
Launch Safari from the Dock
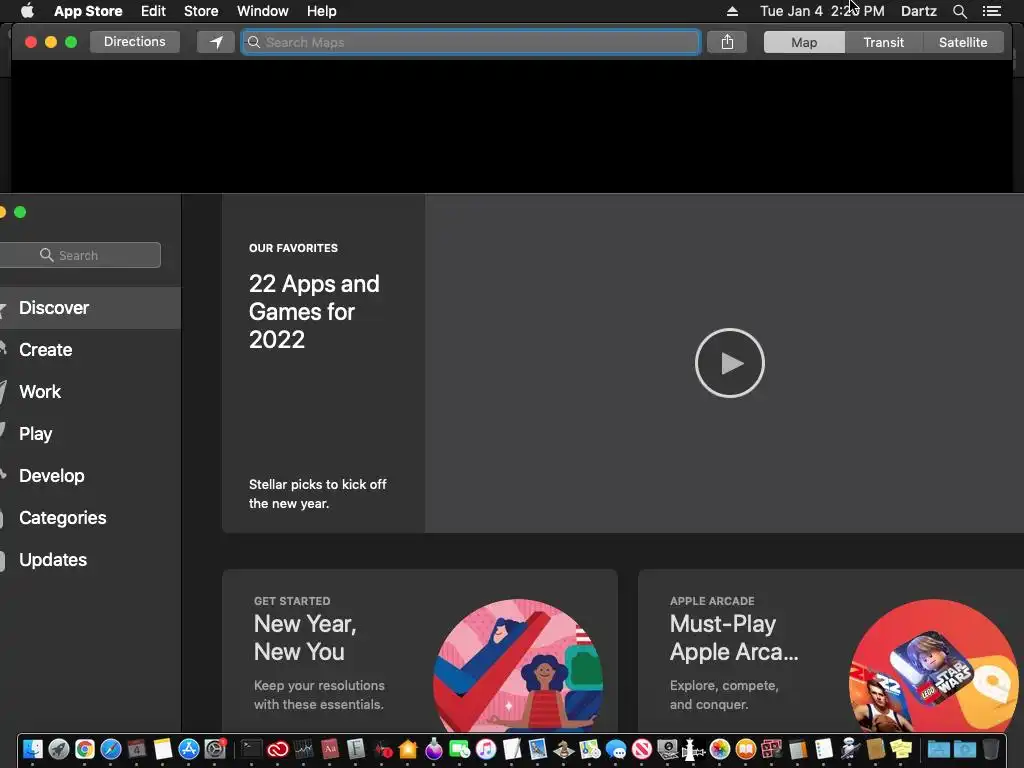click(111, 749)
